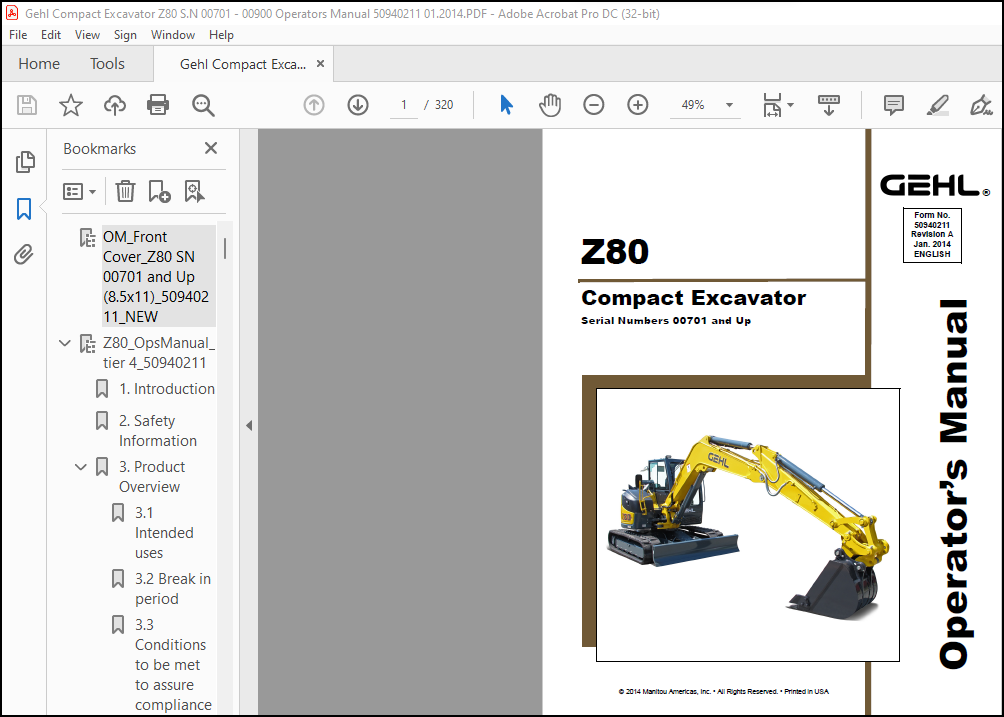Open the Attachments panel

pyautogui.click(x=24, y=255)
